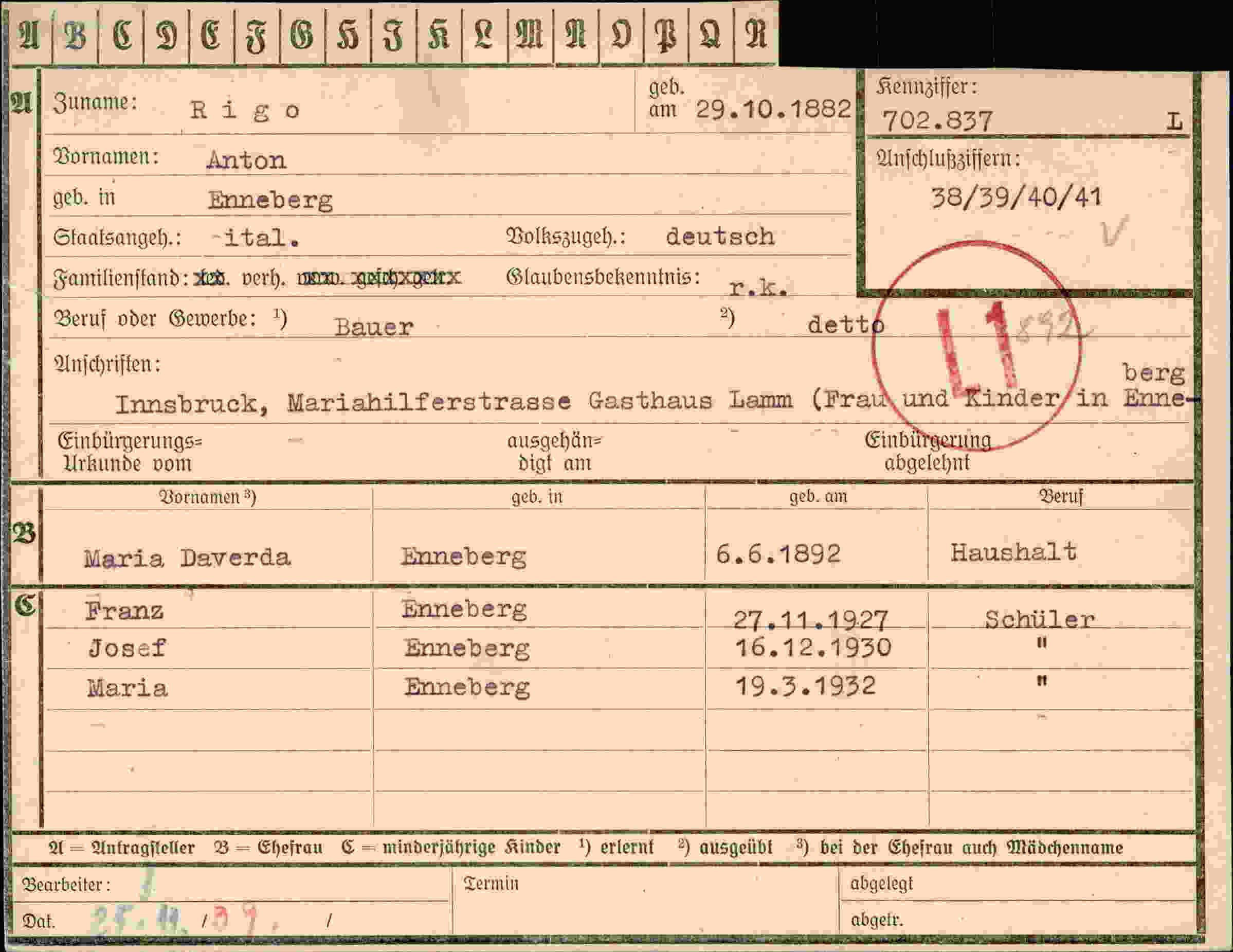Click the surname "R i g o"
1233x952 pixels.
244,111
